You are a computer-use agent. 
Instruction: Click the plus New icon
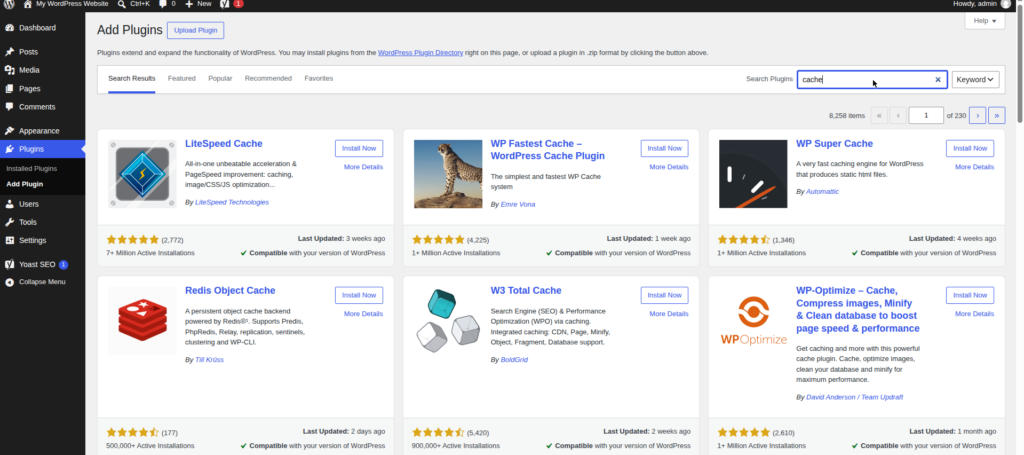coord(189,4)
